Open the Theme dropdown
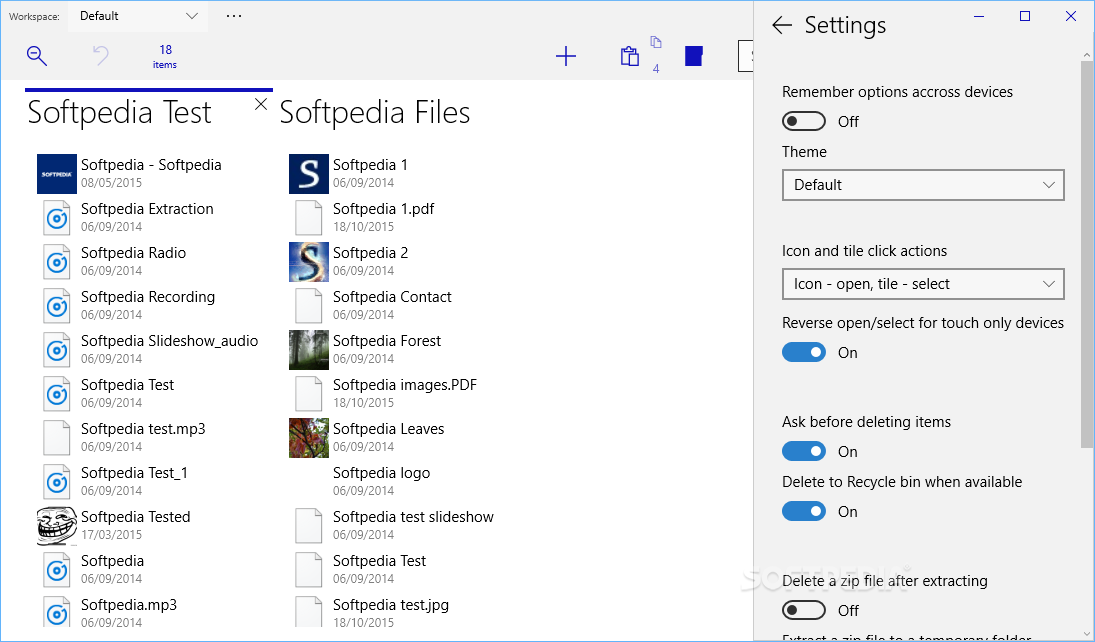1095x642 pixels. (x=923, y=185)
